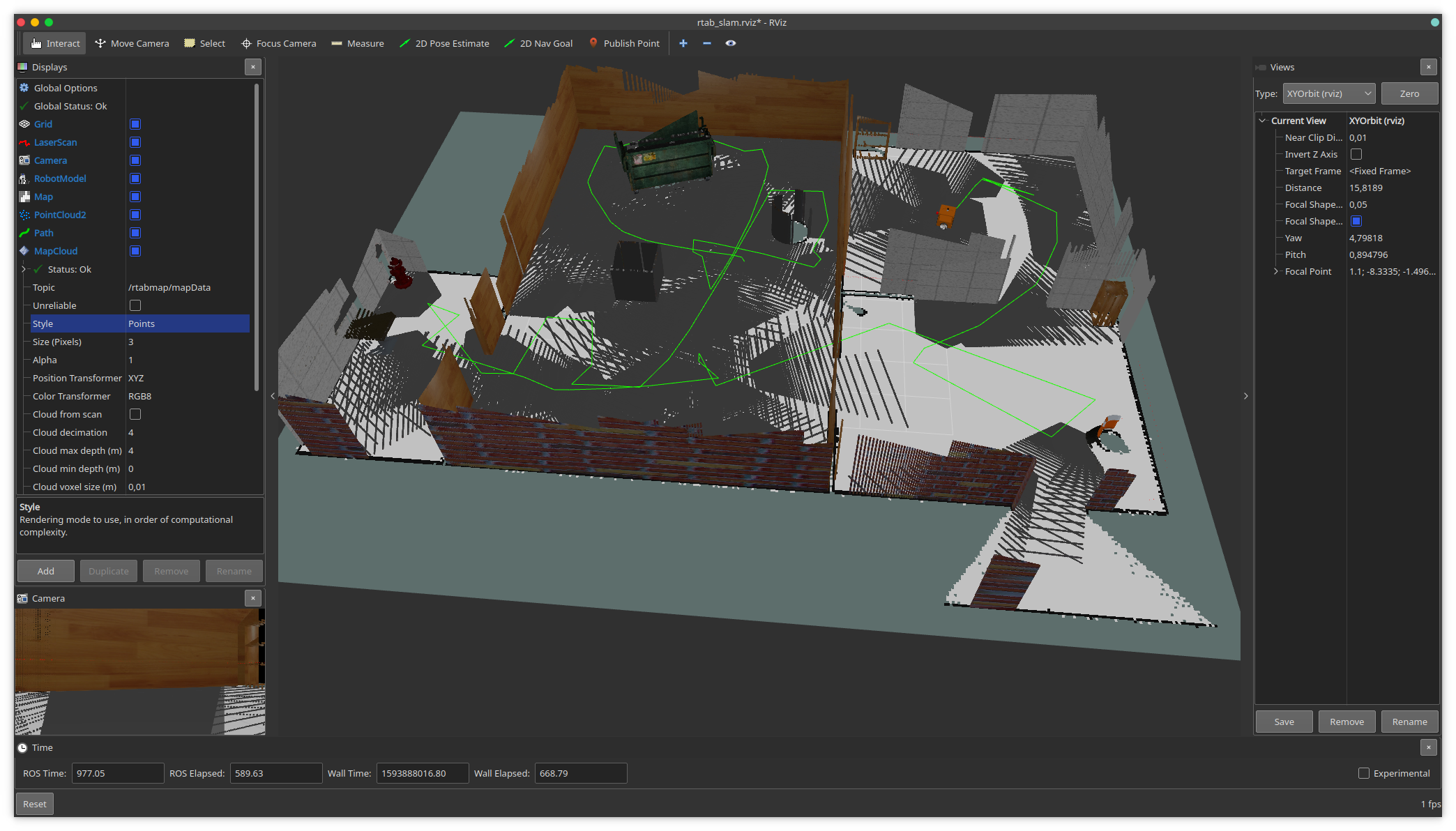Select the Global Options tree item

click(66, 88)
